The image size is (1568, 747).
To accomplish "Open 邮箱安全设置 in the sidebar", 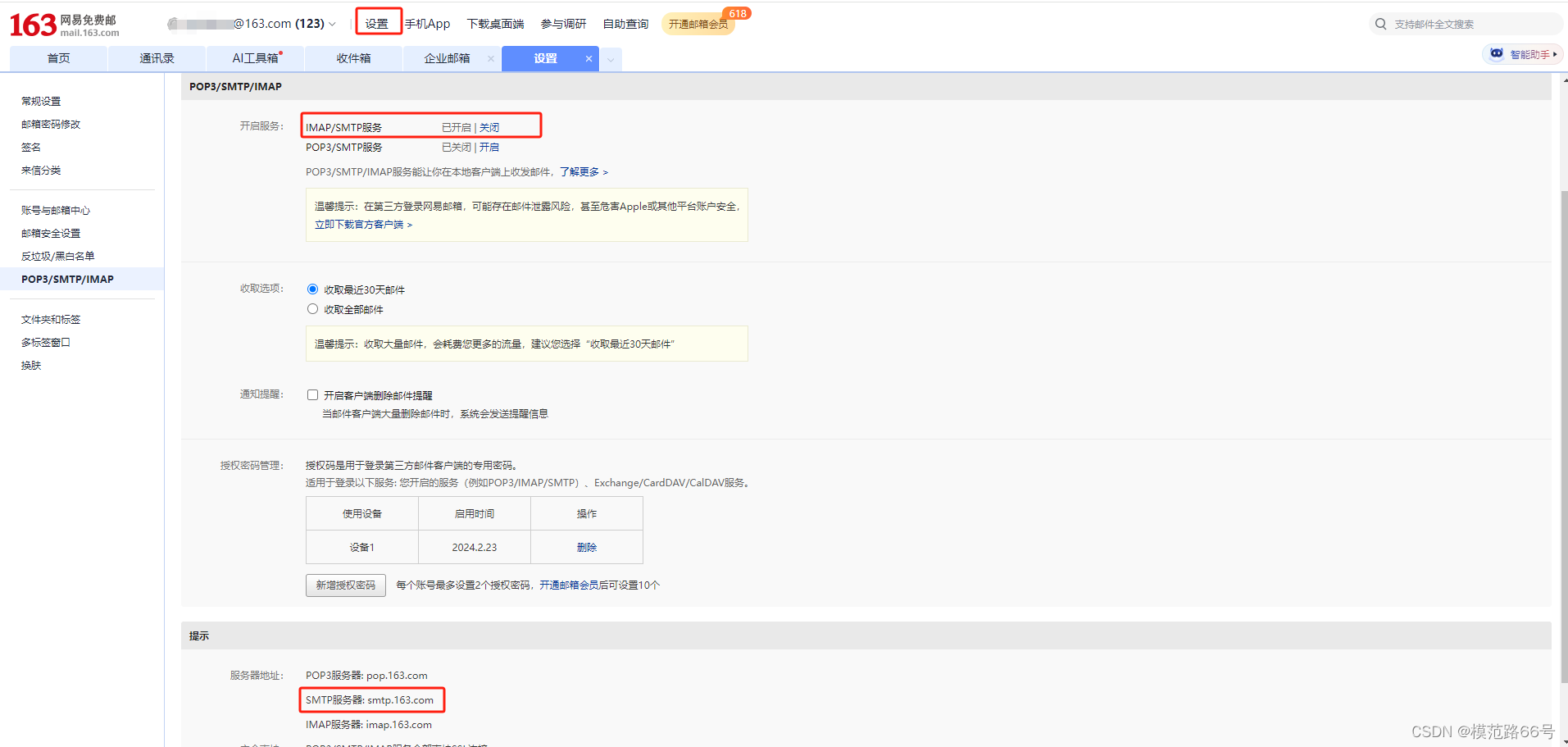I will click(x=51, y=234).
